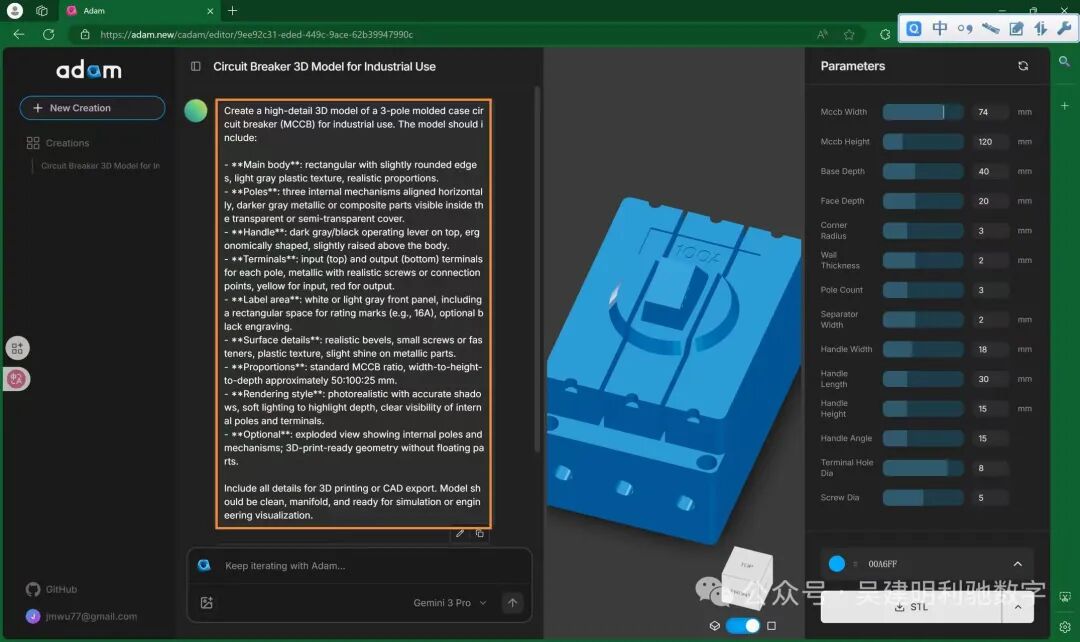
Task: Click the Creations grid icon in sidebar
Action: tap(32, 142)
